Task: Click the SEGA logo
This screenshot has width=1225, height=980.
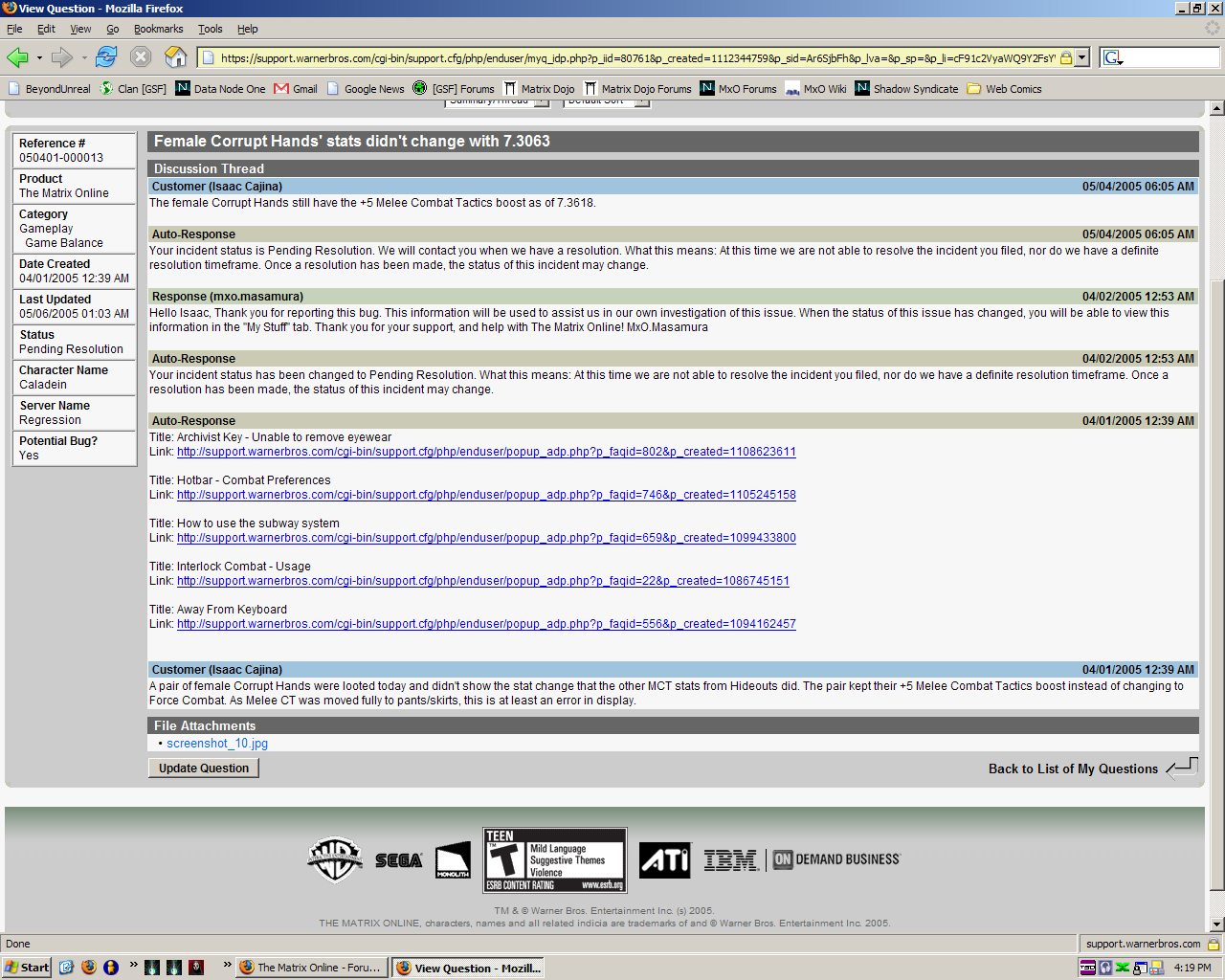Action: (x=398, y=860)
